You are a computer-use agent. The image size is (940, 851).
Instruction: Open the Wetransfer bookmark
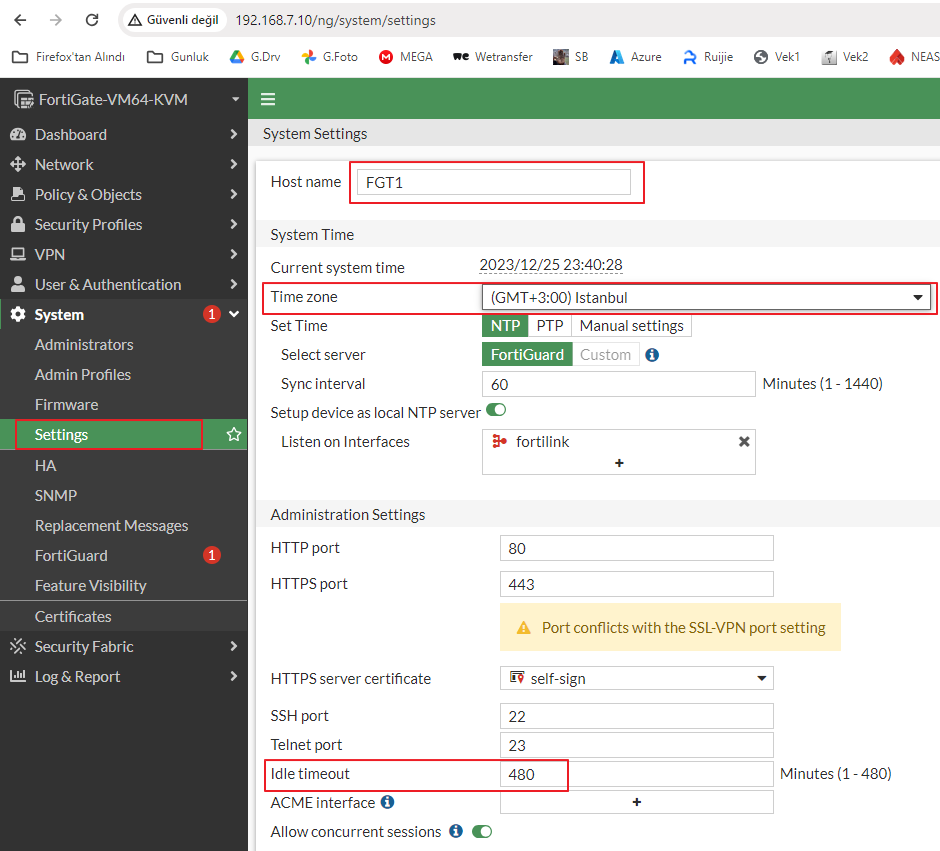[493, 57]
